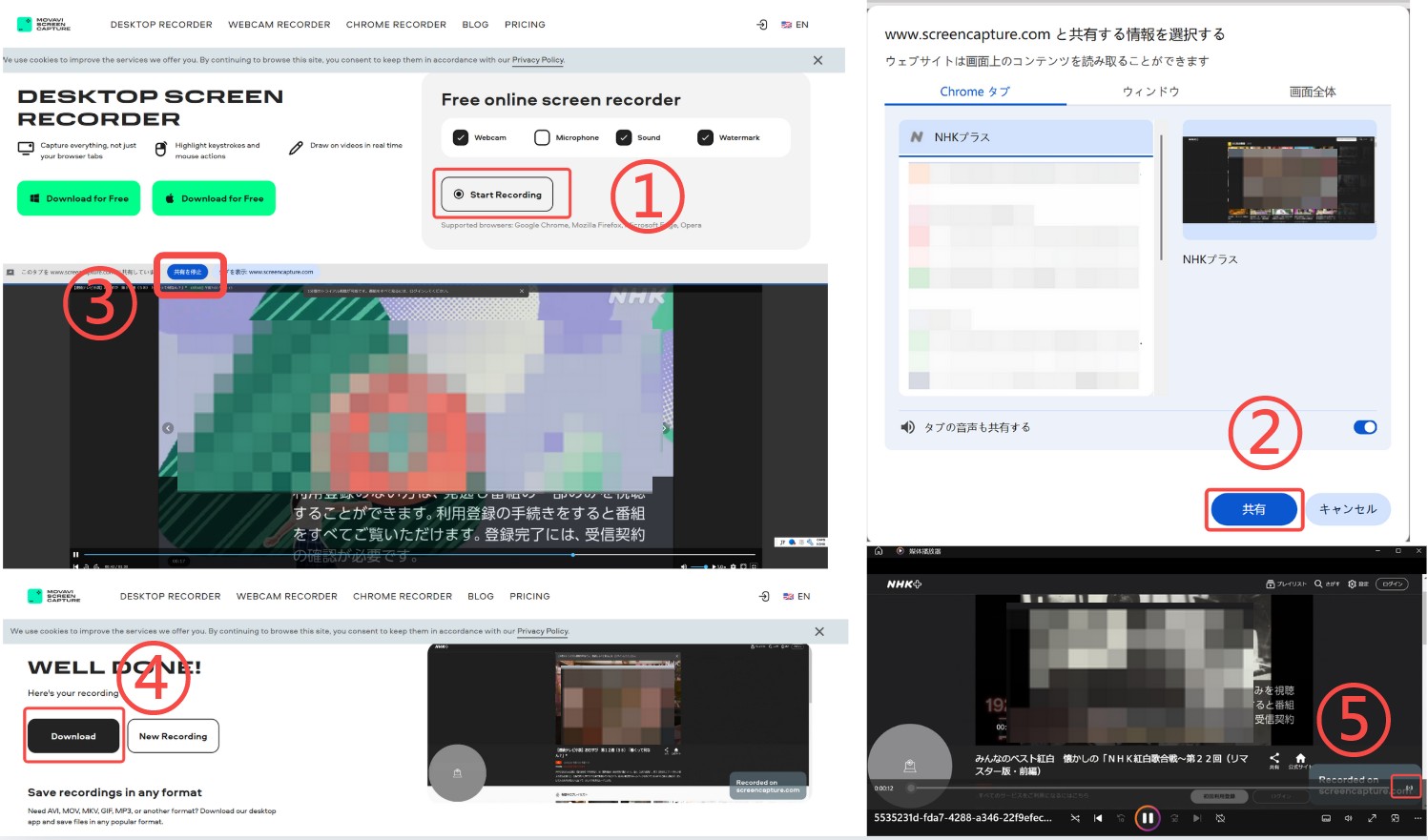The image size is (1428, 840).
Task: Open BLOG on Well Done page
Action: tap(481, 596)
